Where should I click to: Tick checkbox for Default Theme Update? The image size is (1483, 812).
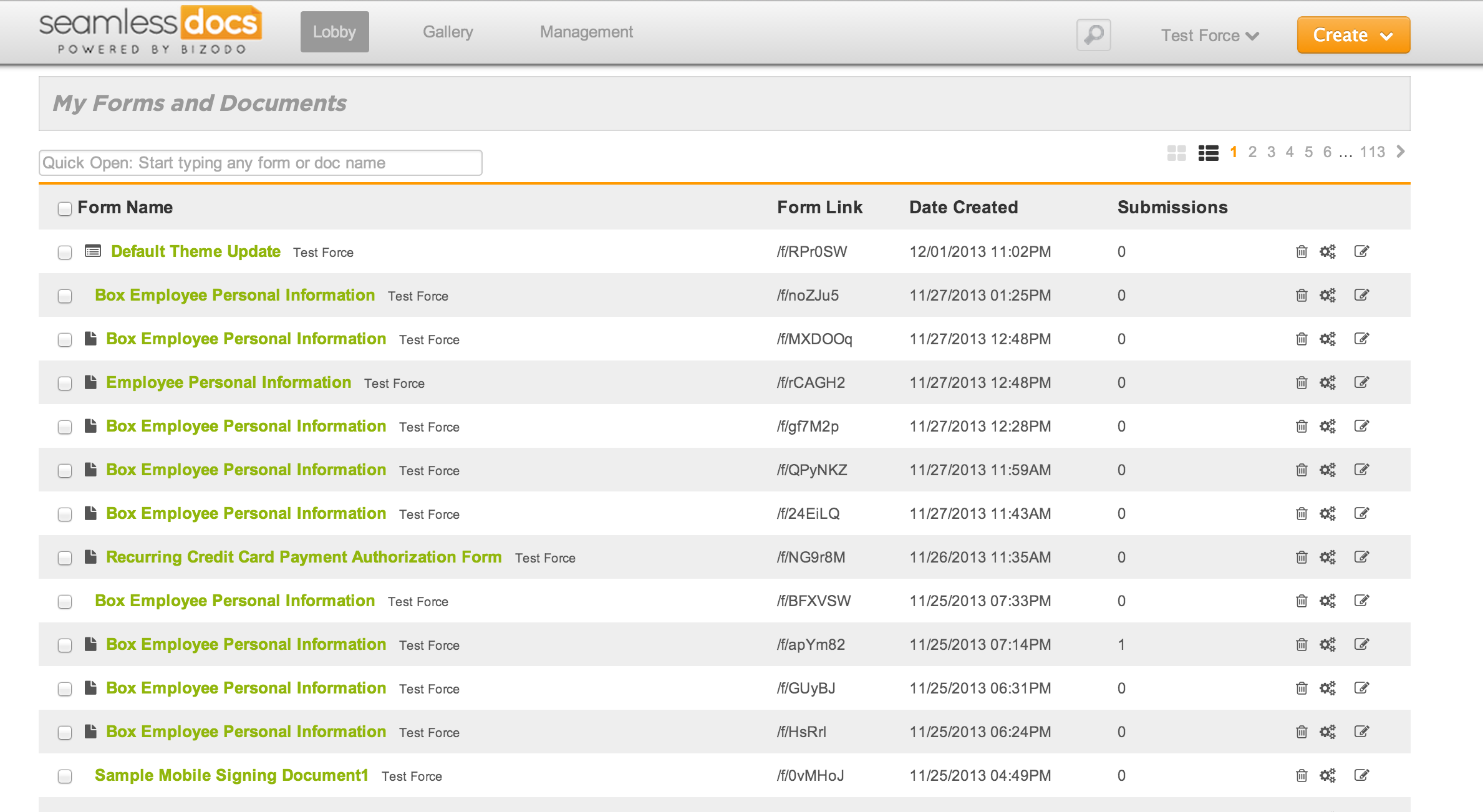tap(65, 253)
